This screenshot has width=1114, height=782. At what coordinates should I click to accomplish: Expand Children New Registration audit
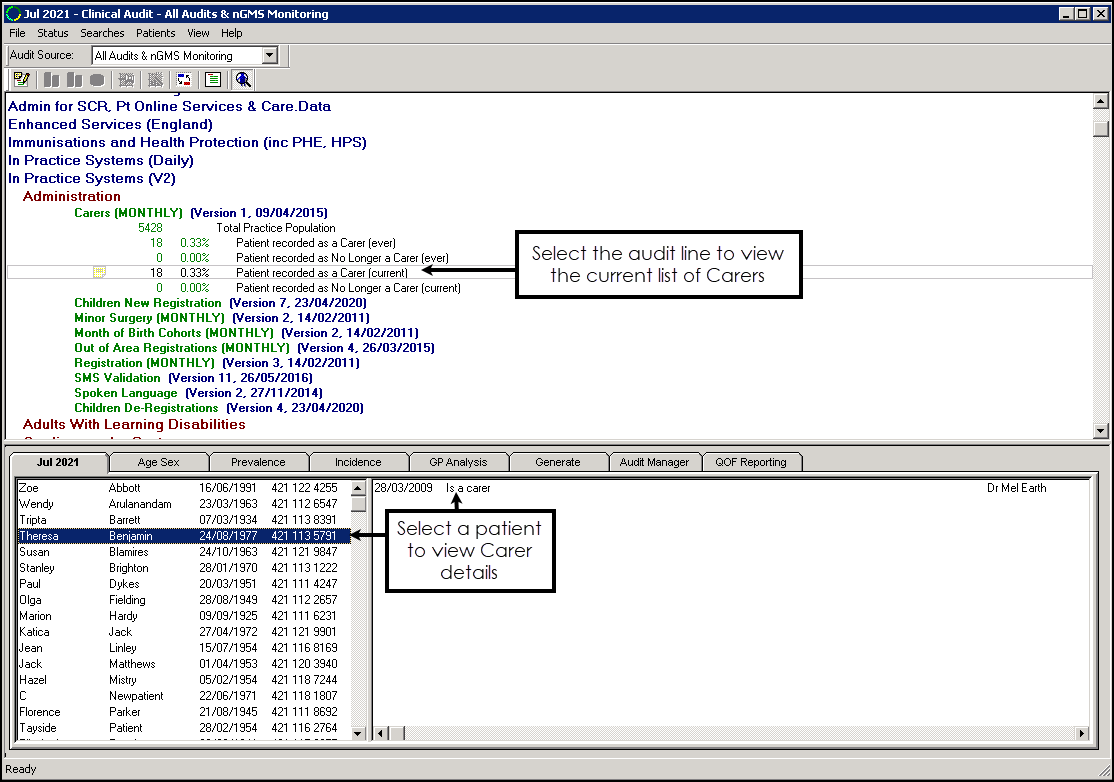point(148,303)
